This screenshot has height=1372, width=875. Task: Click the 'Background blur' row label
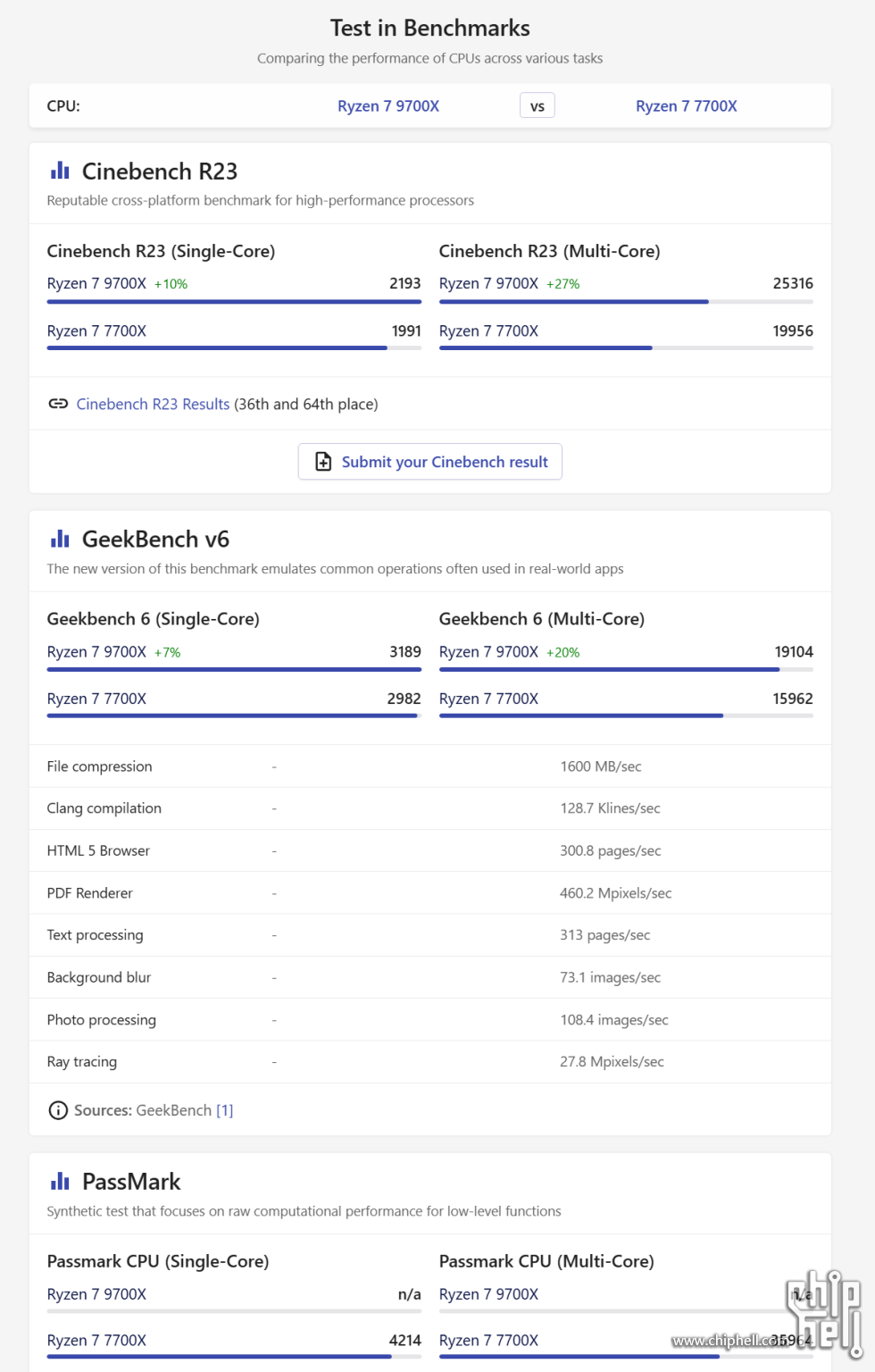click(x=99, y=977)
